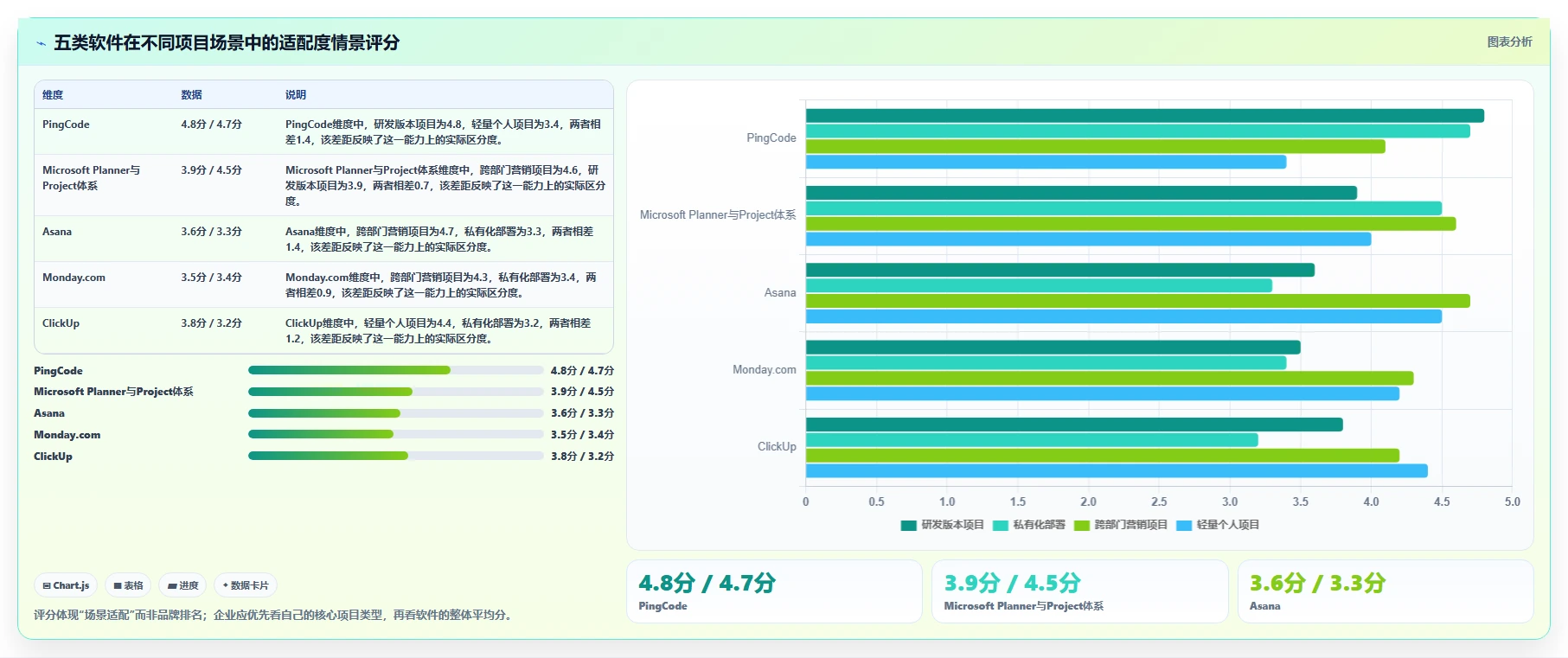Toggle the 跨部门营销项目 legend item
Image resolution: width=1568 pixels, height=658 pixels.
click(1121, 525)
